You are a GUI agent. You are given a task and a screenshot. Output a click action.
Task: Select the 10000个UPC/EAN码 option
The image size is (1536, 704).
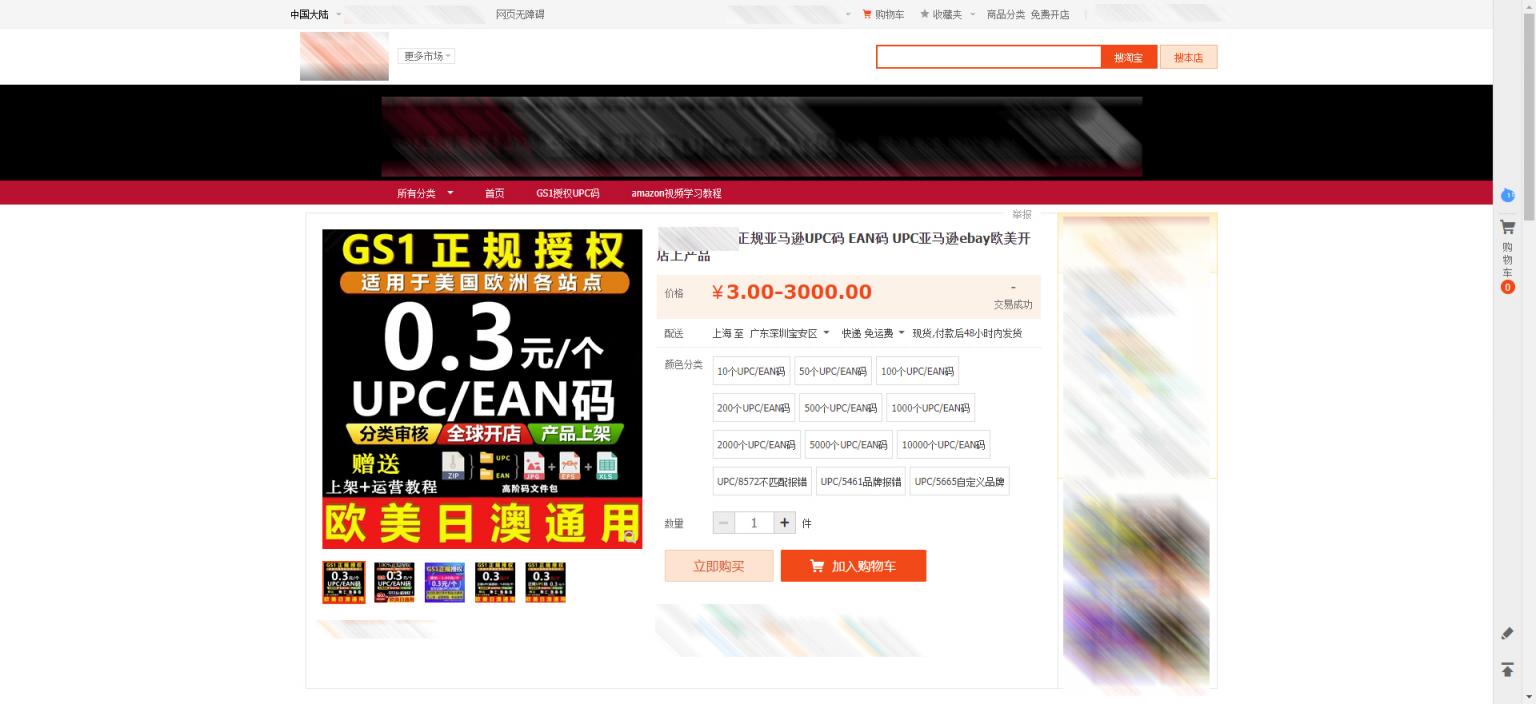tap(943, 445)
